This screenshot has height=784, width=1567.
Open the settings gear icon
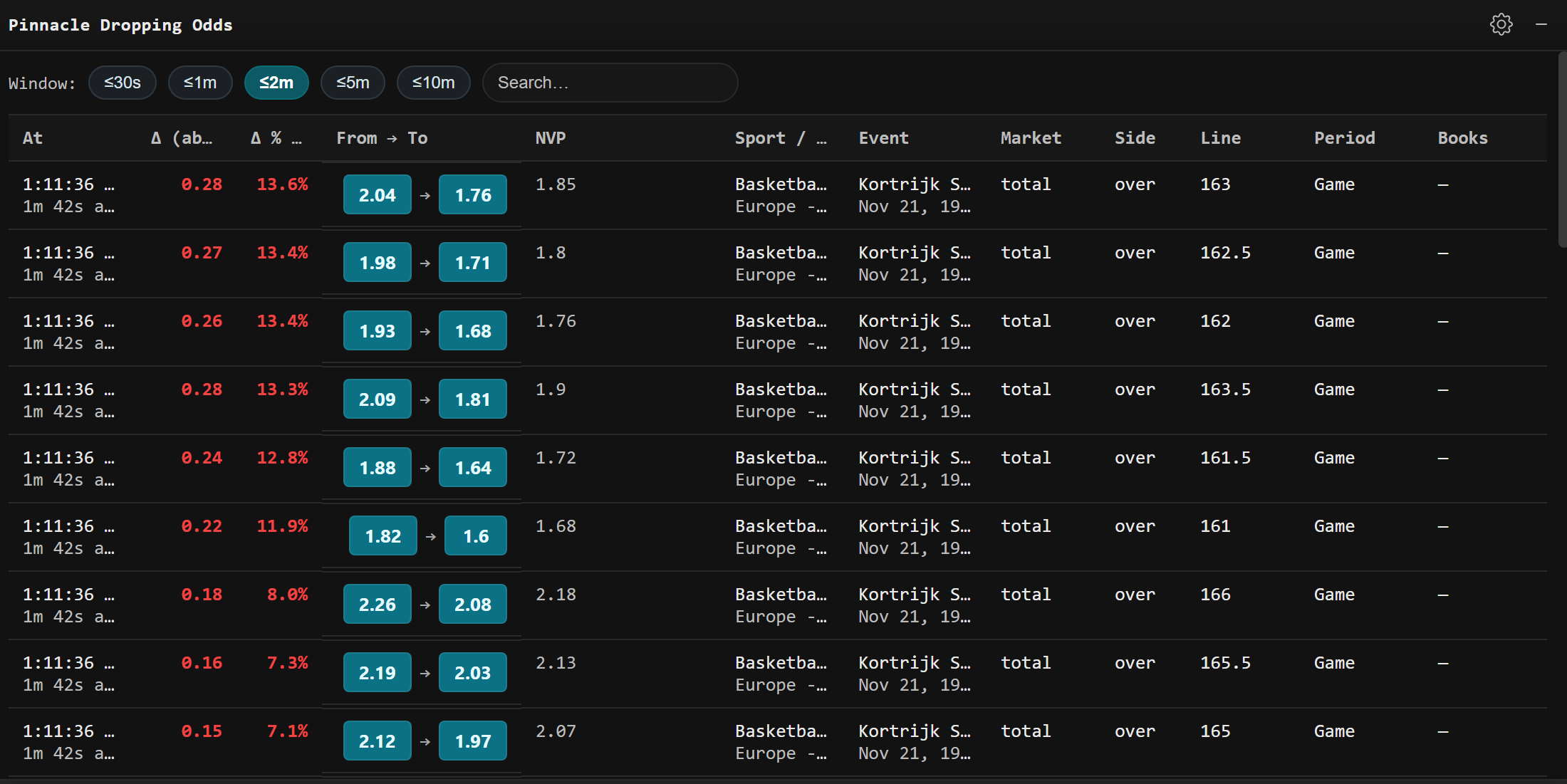pos(1501,23)
